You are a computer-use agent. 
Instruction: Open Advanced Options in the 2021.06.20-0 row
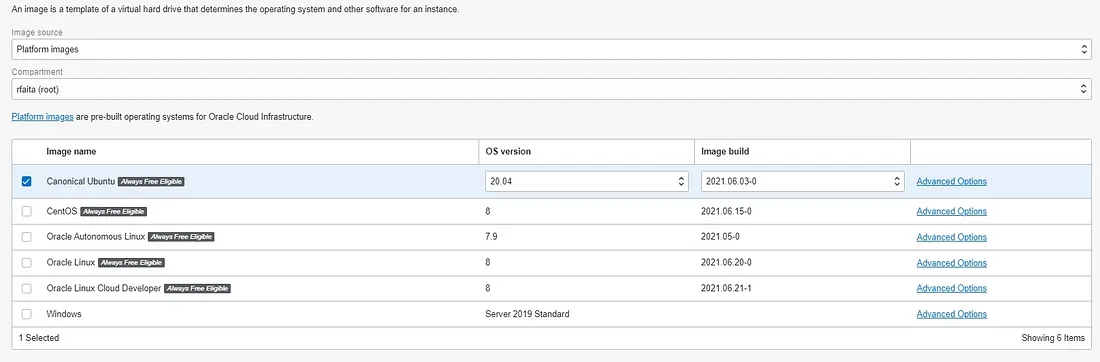tap(951, 263)
